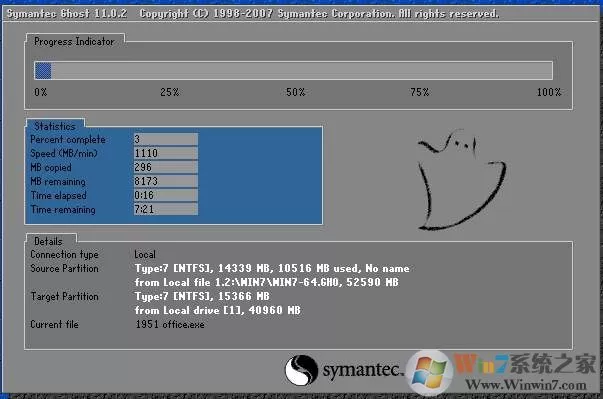Click the 100% marker under progress bar
Viewport: 603px width, 399px height.
pos(549,92)
